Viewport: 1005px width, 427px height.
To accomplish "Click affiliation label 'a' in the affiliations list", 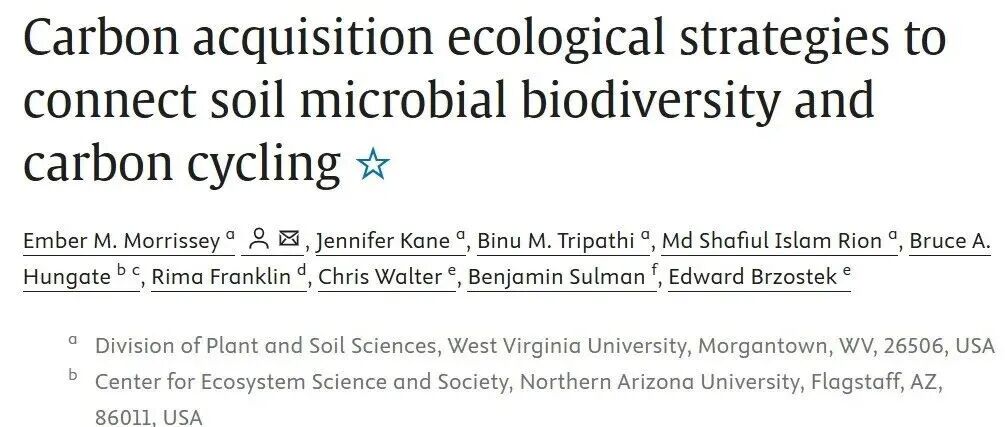I will pyautogui.click(x=73, y=341).
